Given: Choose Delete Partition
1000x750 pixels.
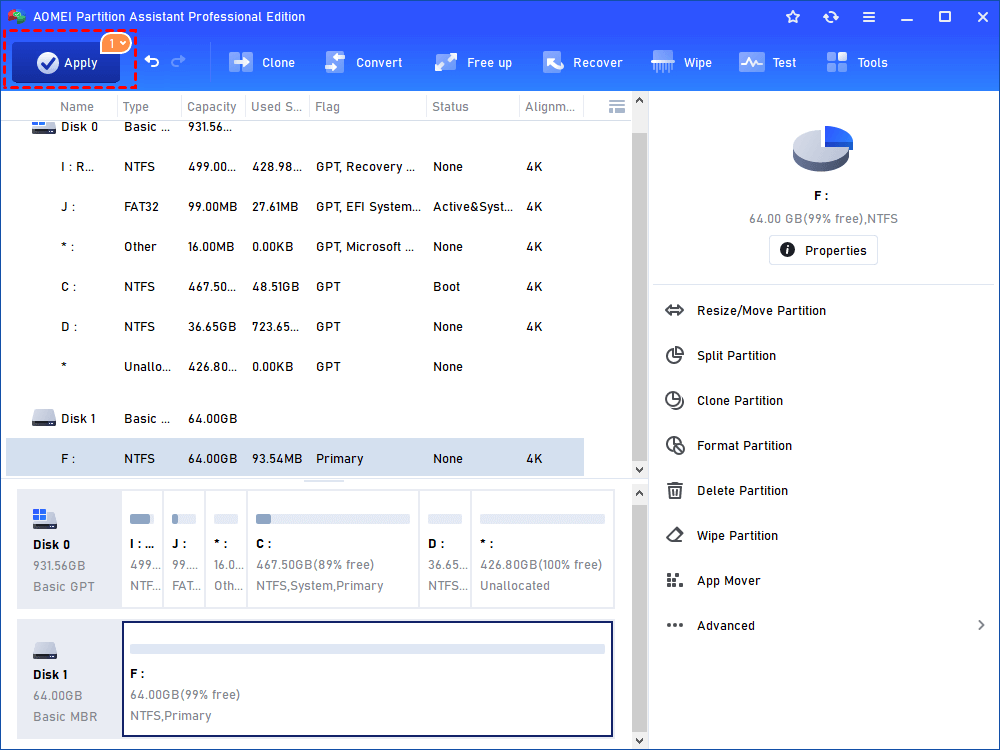Looking at the screenshot, I should [742, 490].
